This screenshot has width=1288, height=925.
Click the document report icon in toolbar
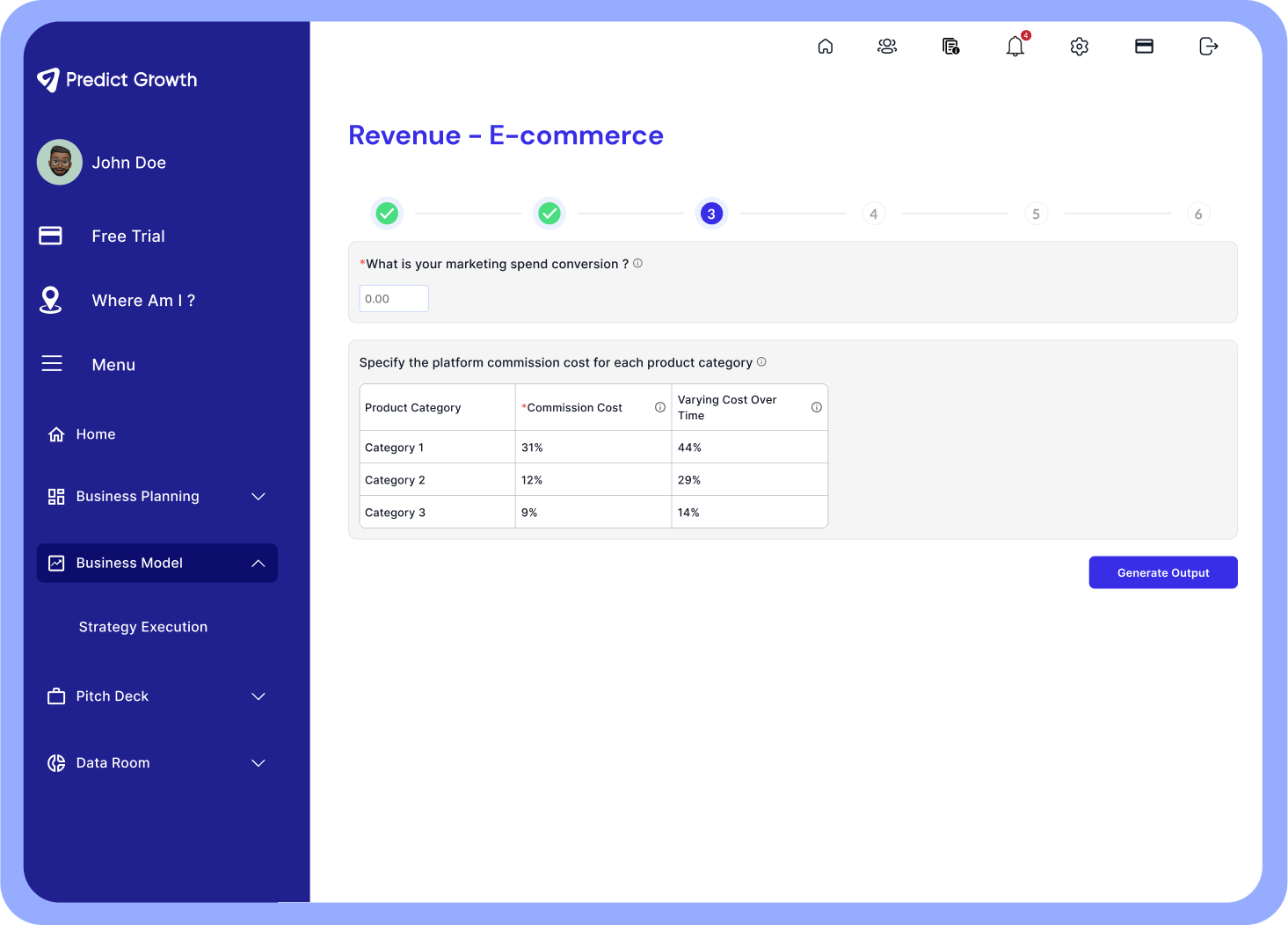point(950,47)
